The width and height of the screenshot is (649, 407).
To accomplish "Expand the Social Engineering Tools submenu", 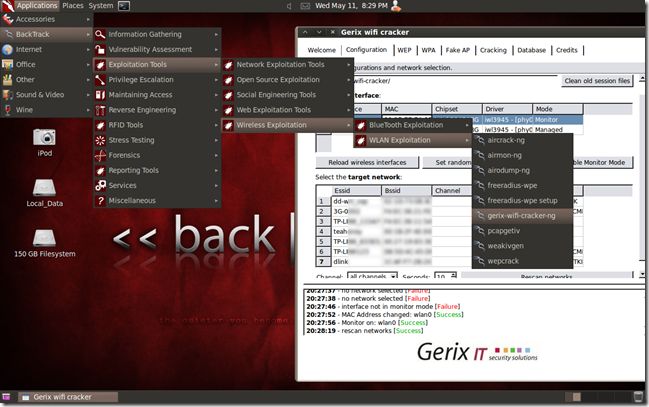I will point(287,95).
